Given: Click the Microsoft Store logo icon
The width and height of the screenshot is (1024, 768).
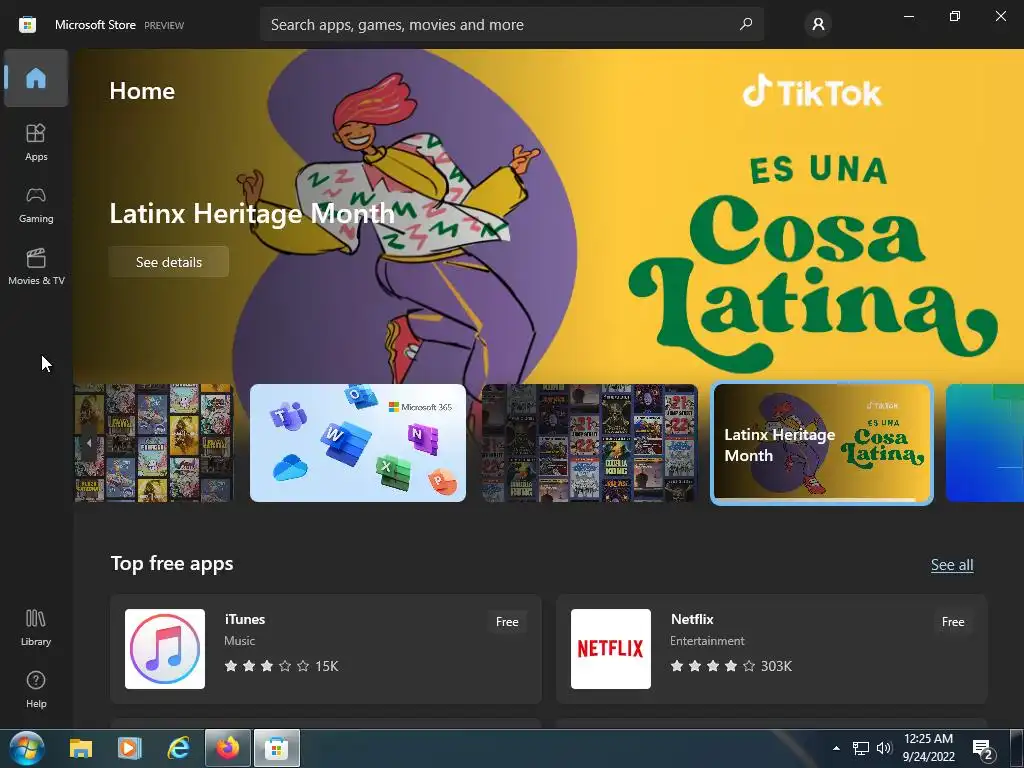Looking at the screenshot, I should [x=27, y=25].
